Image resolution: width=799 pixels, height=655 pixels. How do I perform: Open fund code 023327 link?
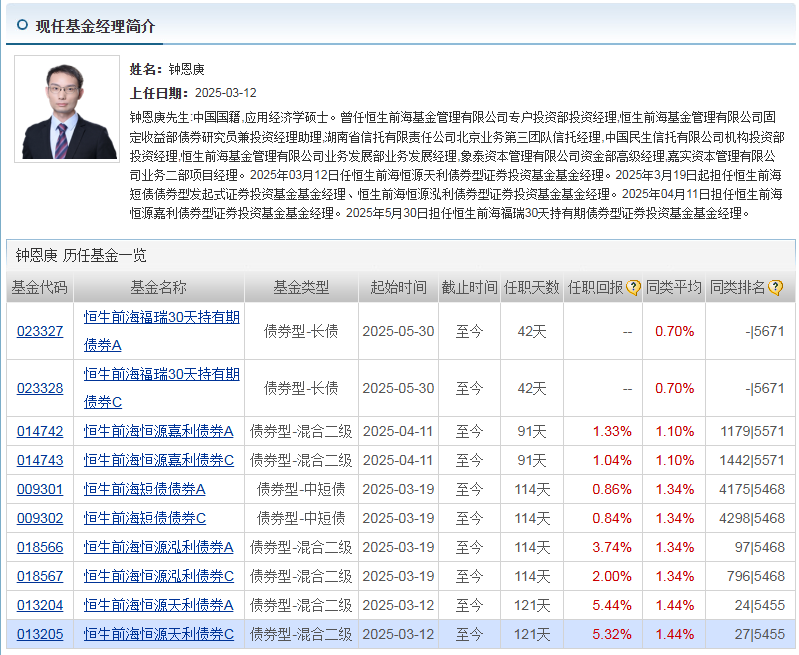(x=40, y=331)
